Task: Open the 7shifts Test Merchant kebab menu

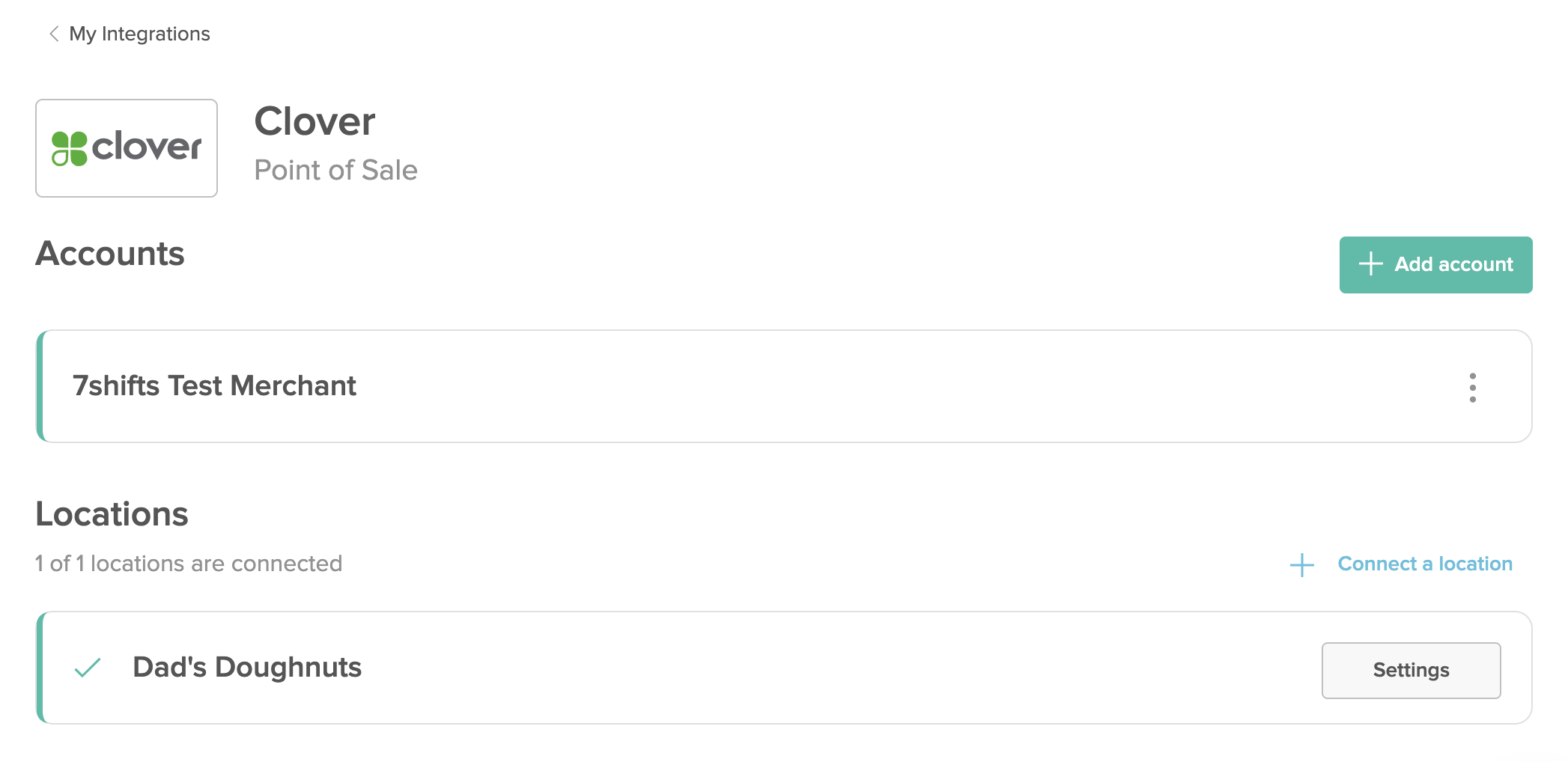Action: 1472,388
